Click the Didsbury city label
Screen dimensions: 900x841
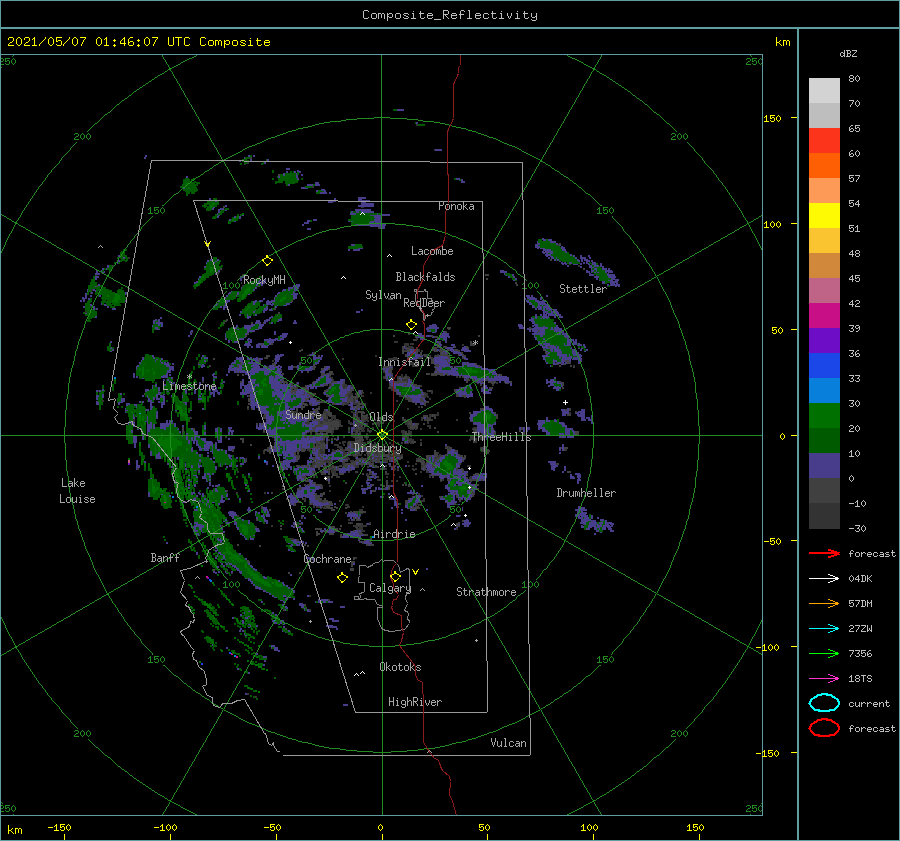(377, 448)
